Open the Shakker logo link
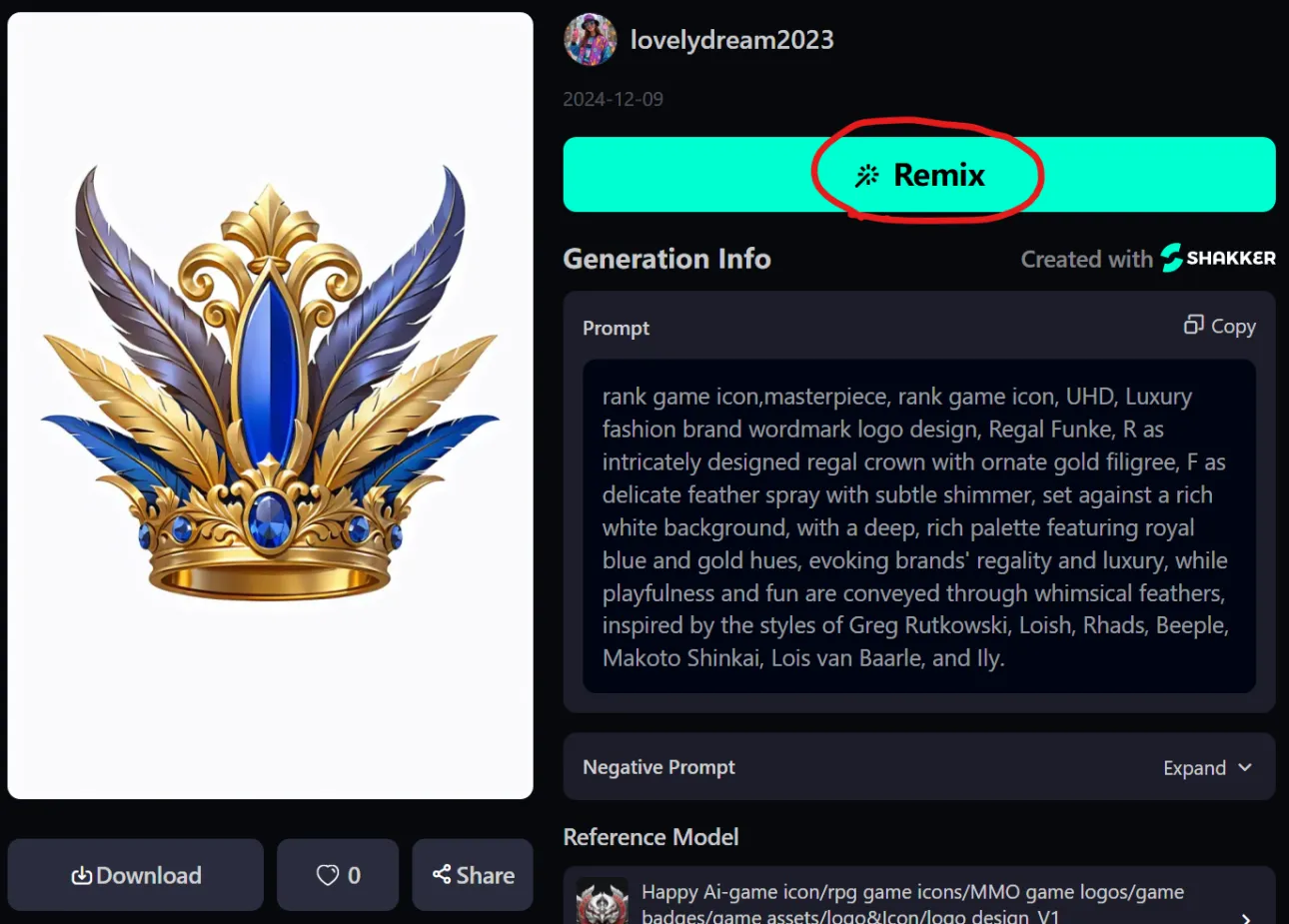 point(1218,258)
